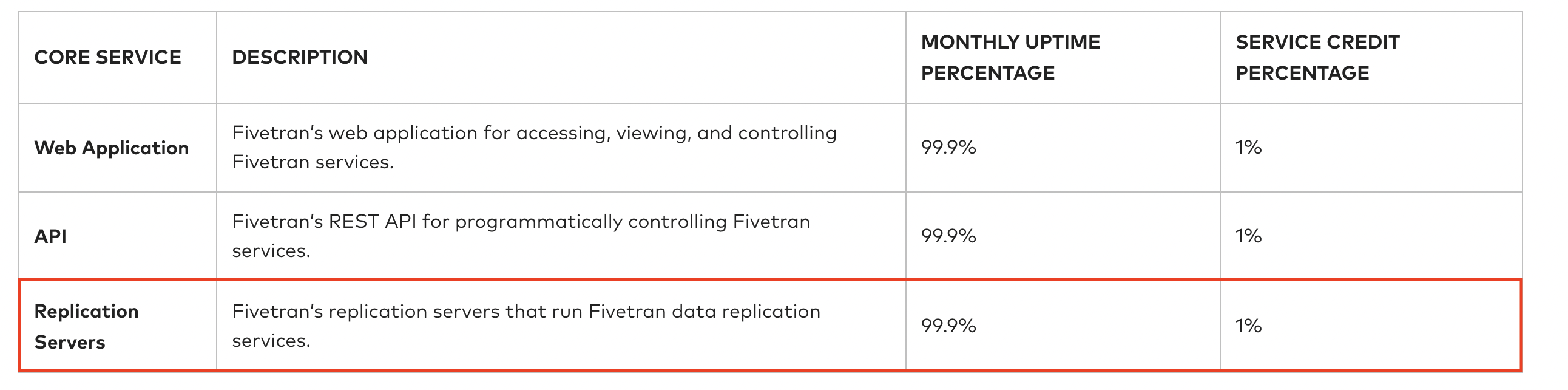
Task: Click the Web Application 99.9% uptime value
Action: click(x=948, y=148)
